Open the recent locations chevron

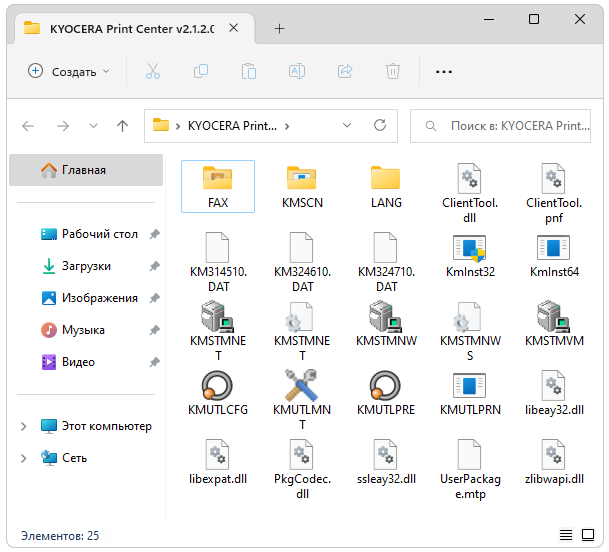(x=93, y=126)
